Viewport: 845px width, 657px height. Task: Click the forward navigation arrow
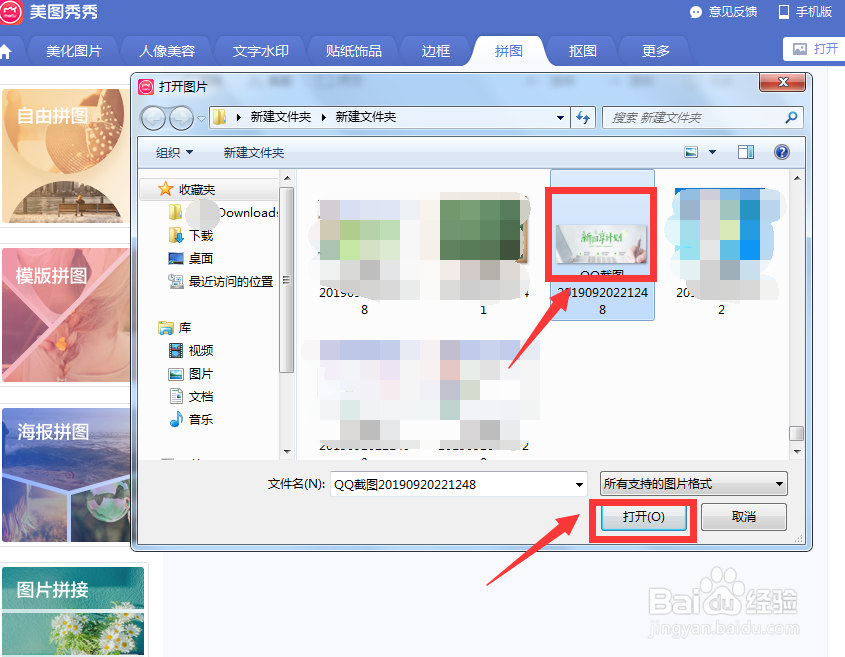click(180, 117)
